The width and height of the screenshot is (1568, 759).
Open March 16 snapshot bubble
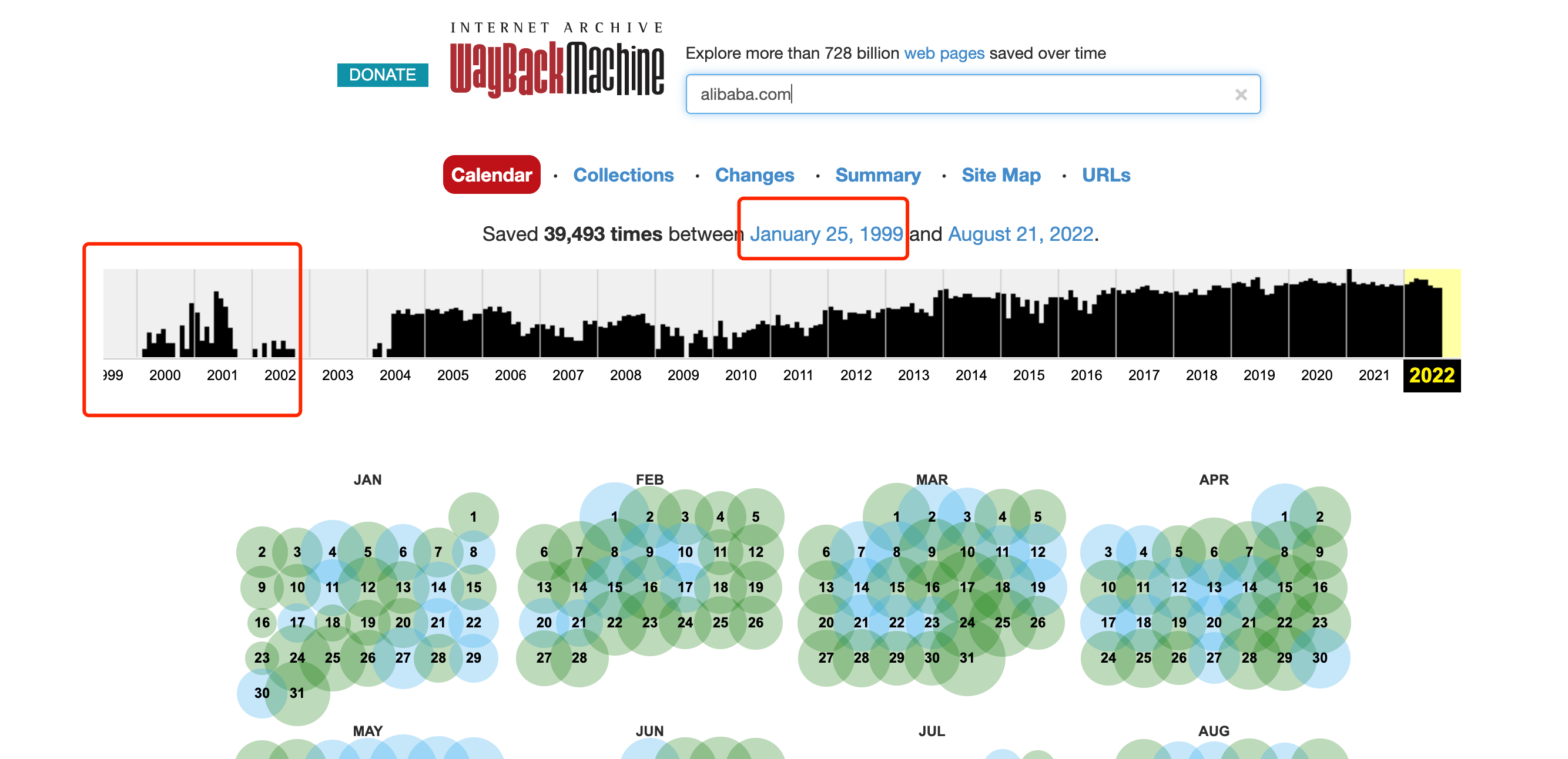point(932,587)
